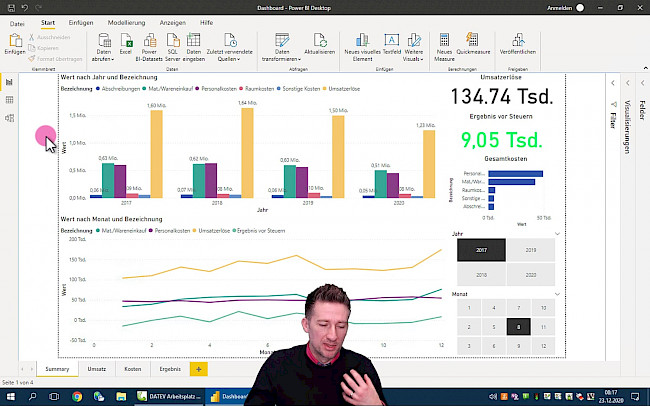Click the 134.74 Tsd. Umsatzerlöse card
This screenshot has width=650, height=406.
tap(502, 97)
